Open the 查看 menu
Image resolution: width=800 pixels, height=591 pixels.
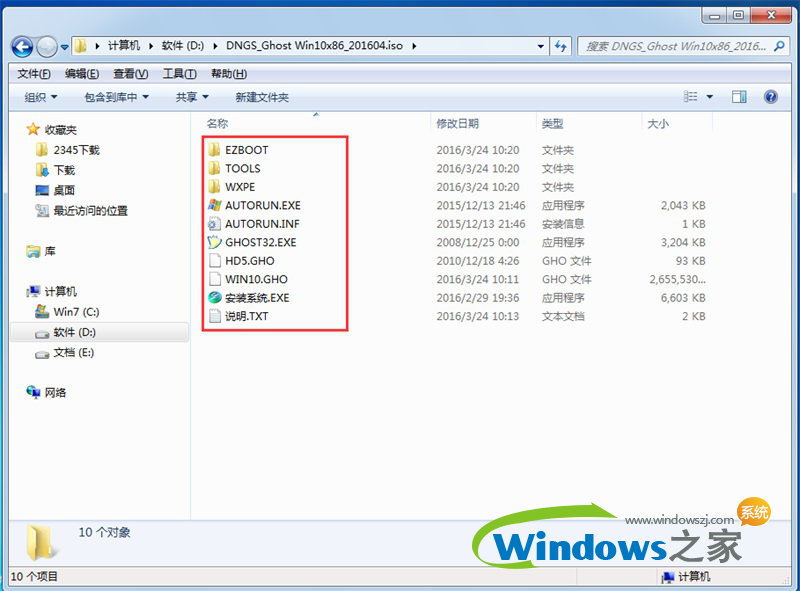click(130, 72)
